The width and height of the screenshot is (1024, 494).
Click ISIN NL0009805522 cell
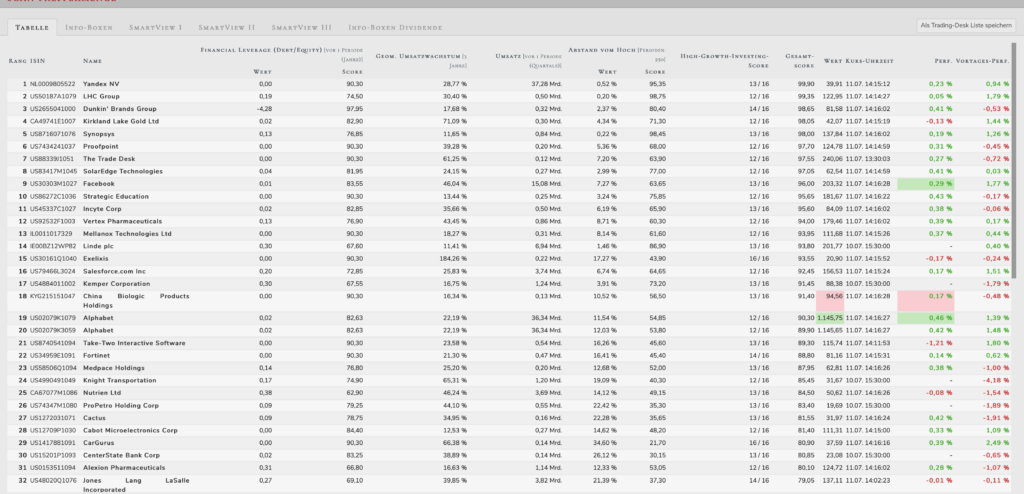click(x=52, y=84)
